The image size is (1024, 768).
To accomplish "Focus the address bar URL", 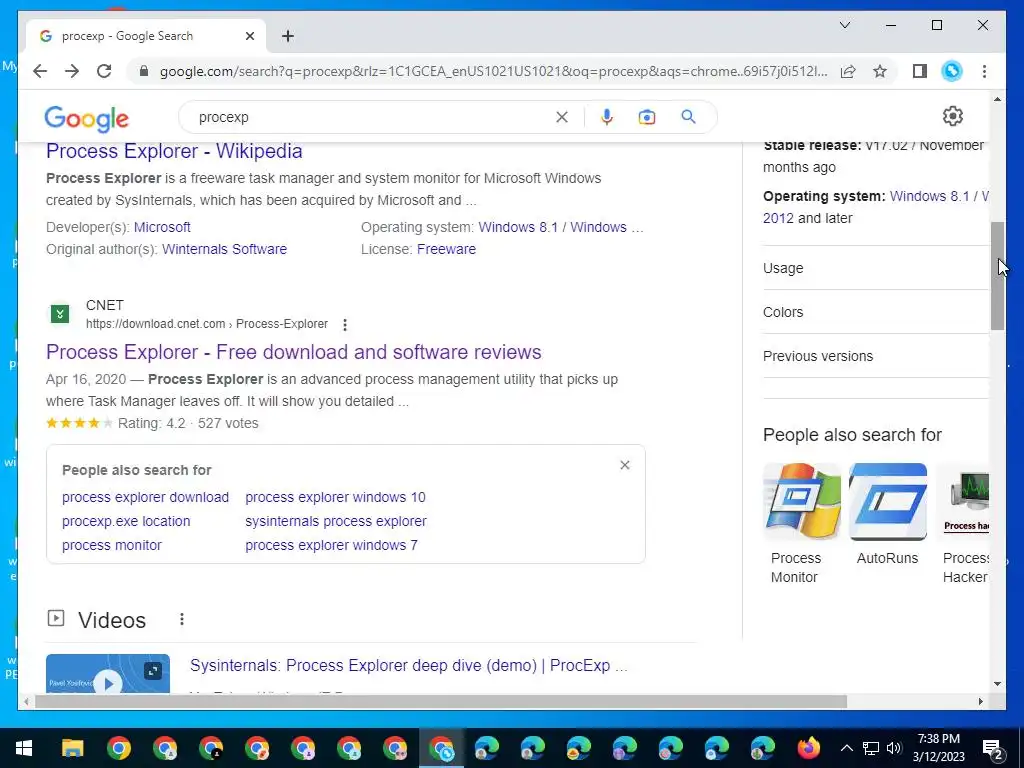I will click(493, 71).
